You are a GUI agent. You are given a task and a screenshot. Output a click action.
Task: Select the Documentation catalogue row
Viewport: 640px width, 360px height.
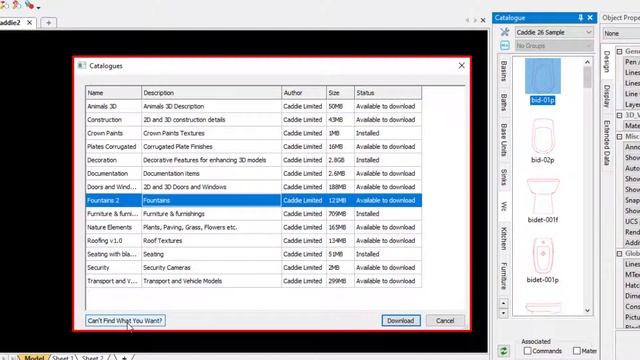coord(253,173)
